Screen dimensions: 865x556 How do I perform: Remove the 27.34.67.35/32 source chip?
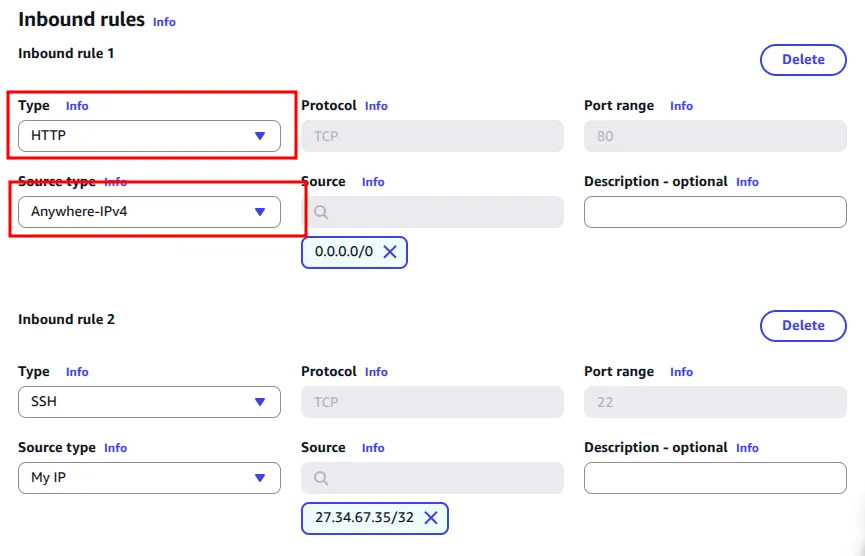(x=431, y=518)
